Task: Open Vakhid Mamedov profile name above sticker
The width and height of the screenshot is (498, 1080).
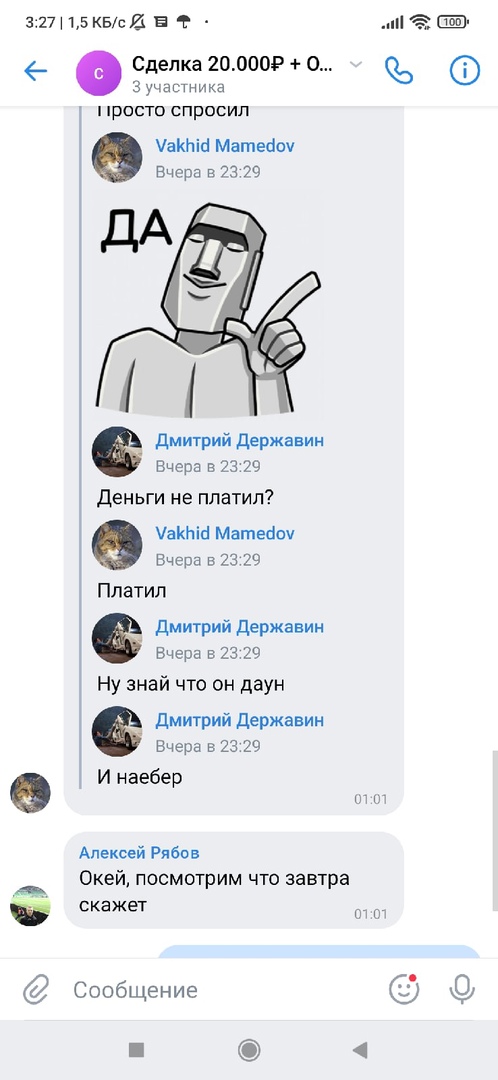Action: pyautogui.click(x=225, y=146)
